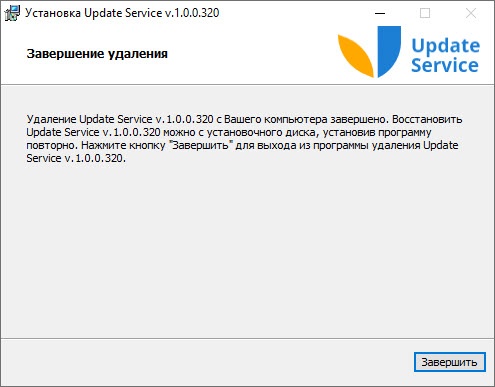Click the Завершить button
This screenshot has width=495, height=387.
pyautogui.click(x=450, y=362)
